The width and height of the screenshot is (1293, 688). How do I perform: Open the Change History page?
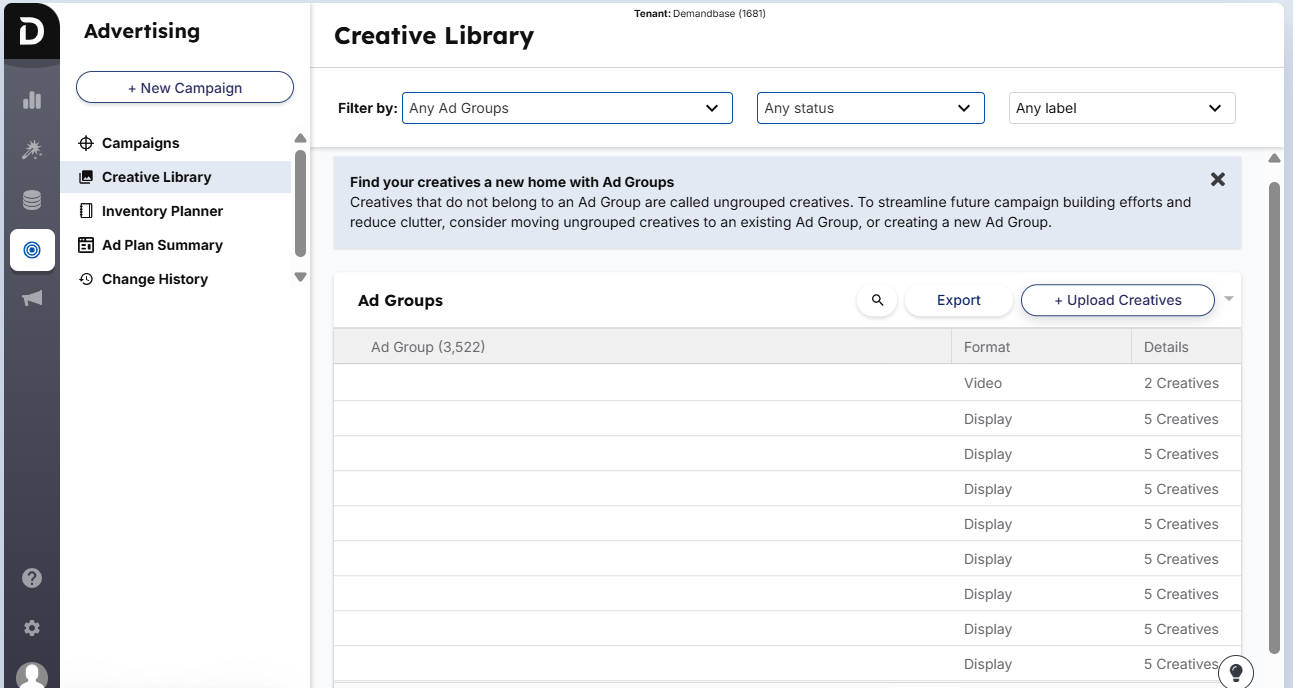pos(154,279)
